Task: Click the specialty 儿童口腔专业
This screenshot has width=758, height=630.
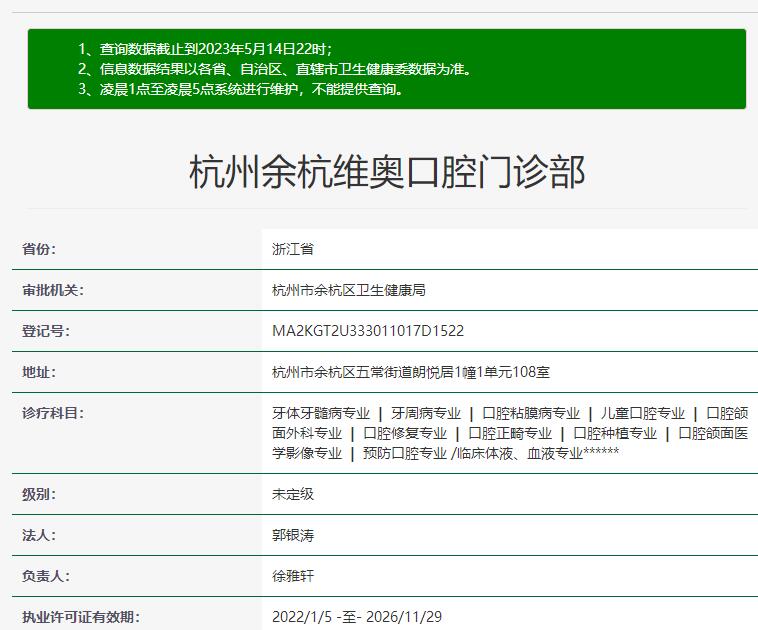Action: click(643, 413)
